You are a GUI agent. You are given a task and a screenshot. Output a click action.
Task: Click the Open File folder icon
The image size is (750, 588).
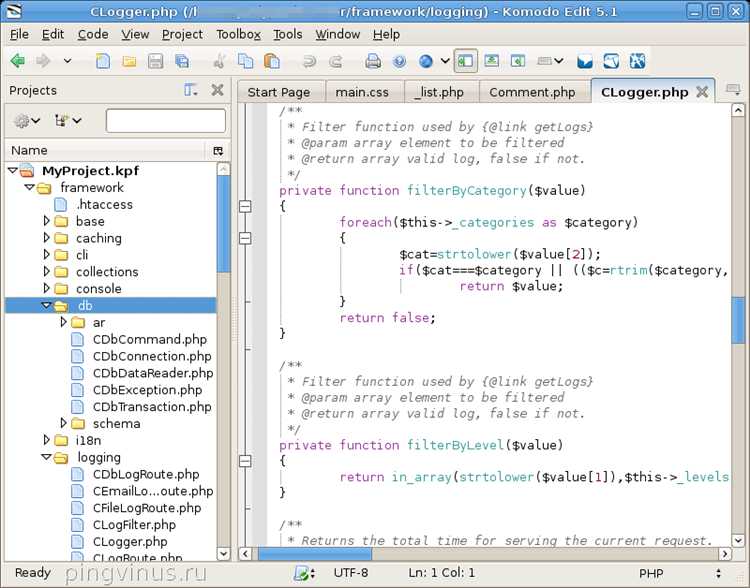pos(129,61)
